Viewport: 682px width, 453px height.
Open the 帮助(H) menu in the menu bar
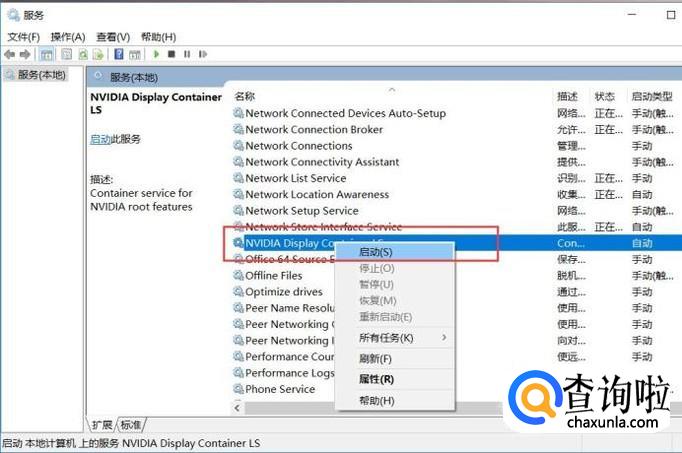pos(158,37)
